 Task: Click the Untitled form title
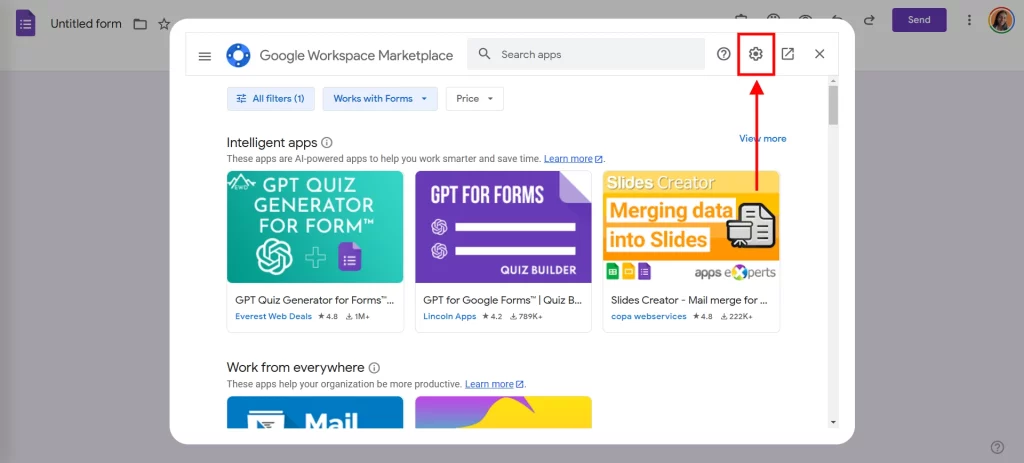click(x=86, y=24)
